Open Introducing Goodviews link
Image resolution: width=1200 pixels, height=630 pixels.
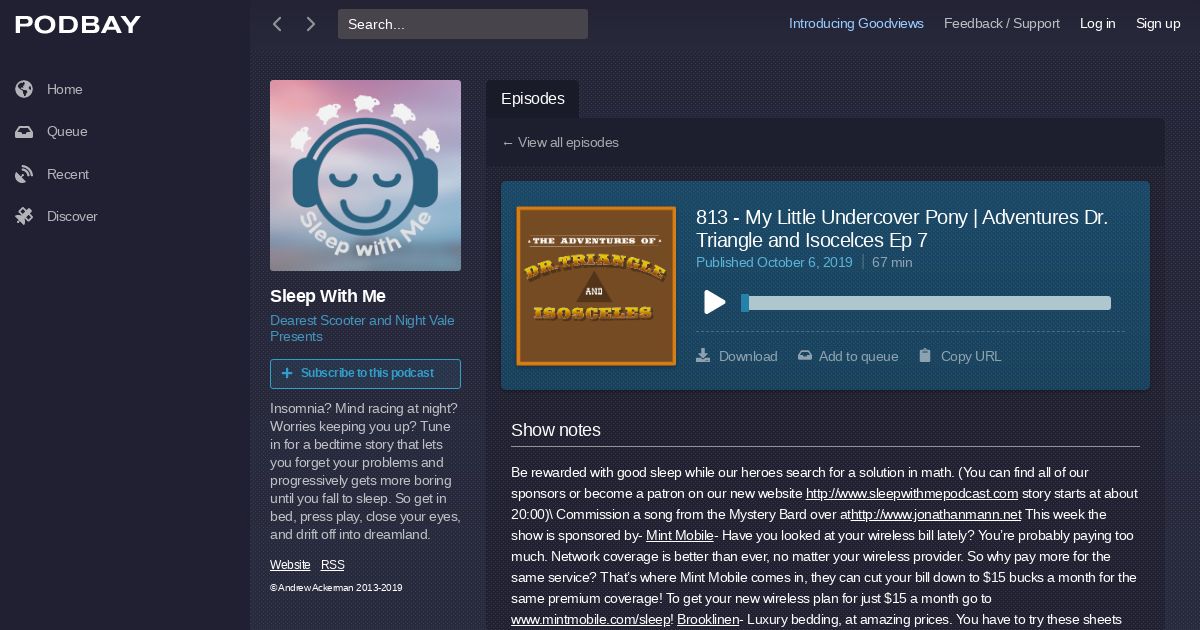[856, 23]
